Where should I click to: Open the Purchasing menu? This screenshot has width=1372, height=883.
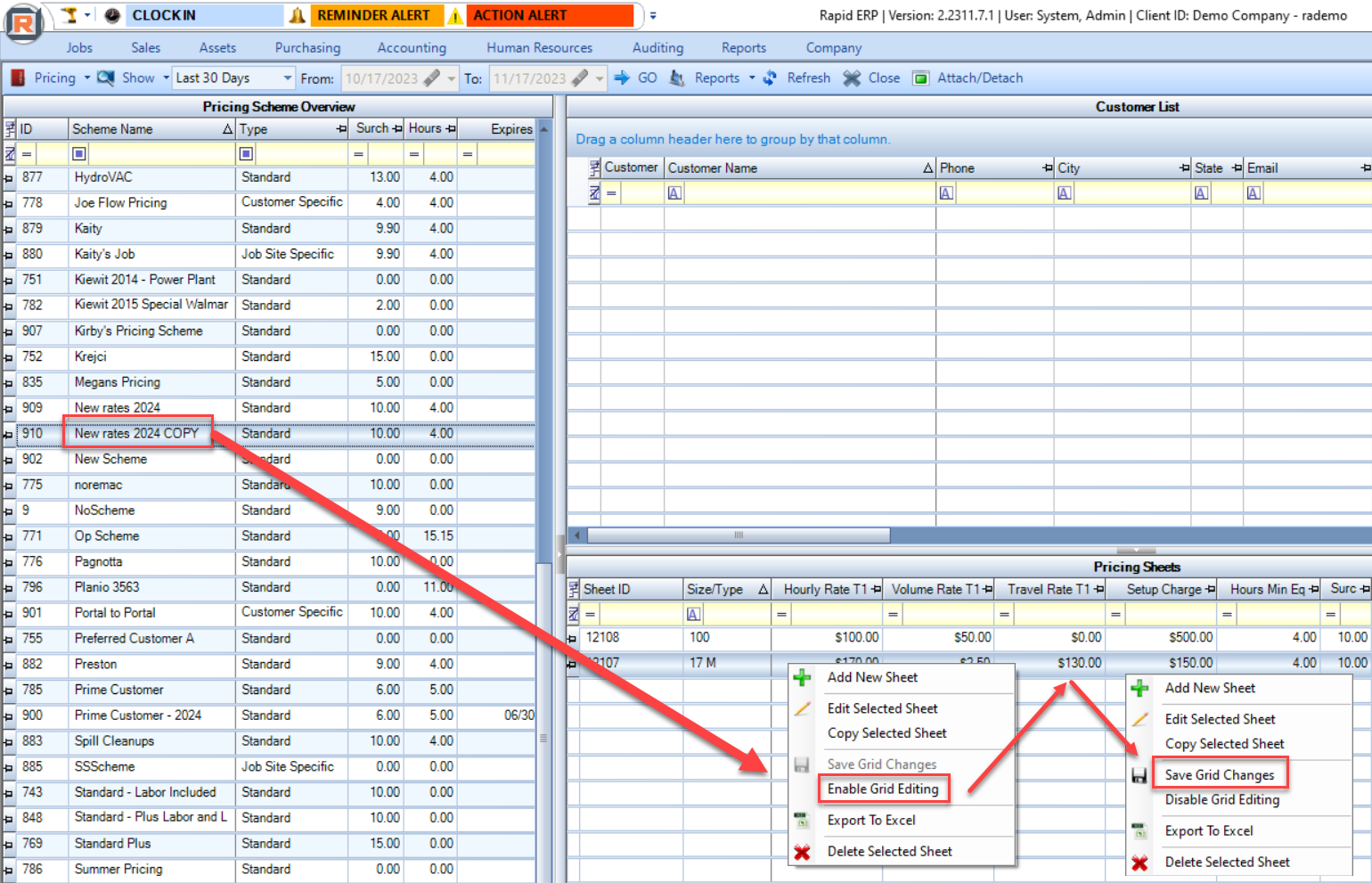coord(307,48)
